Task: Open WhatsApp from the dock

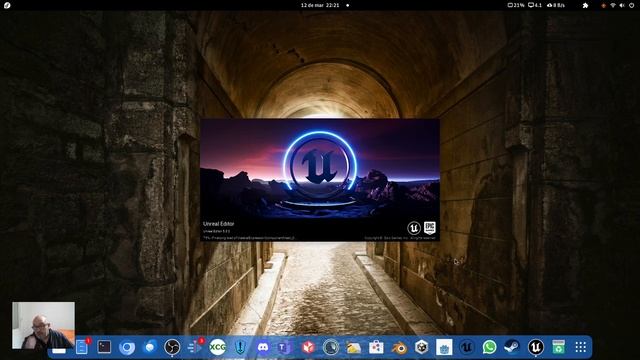Action: (x=489, y=347)
